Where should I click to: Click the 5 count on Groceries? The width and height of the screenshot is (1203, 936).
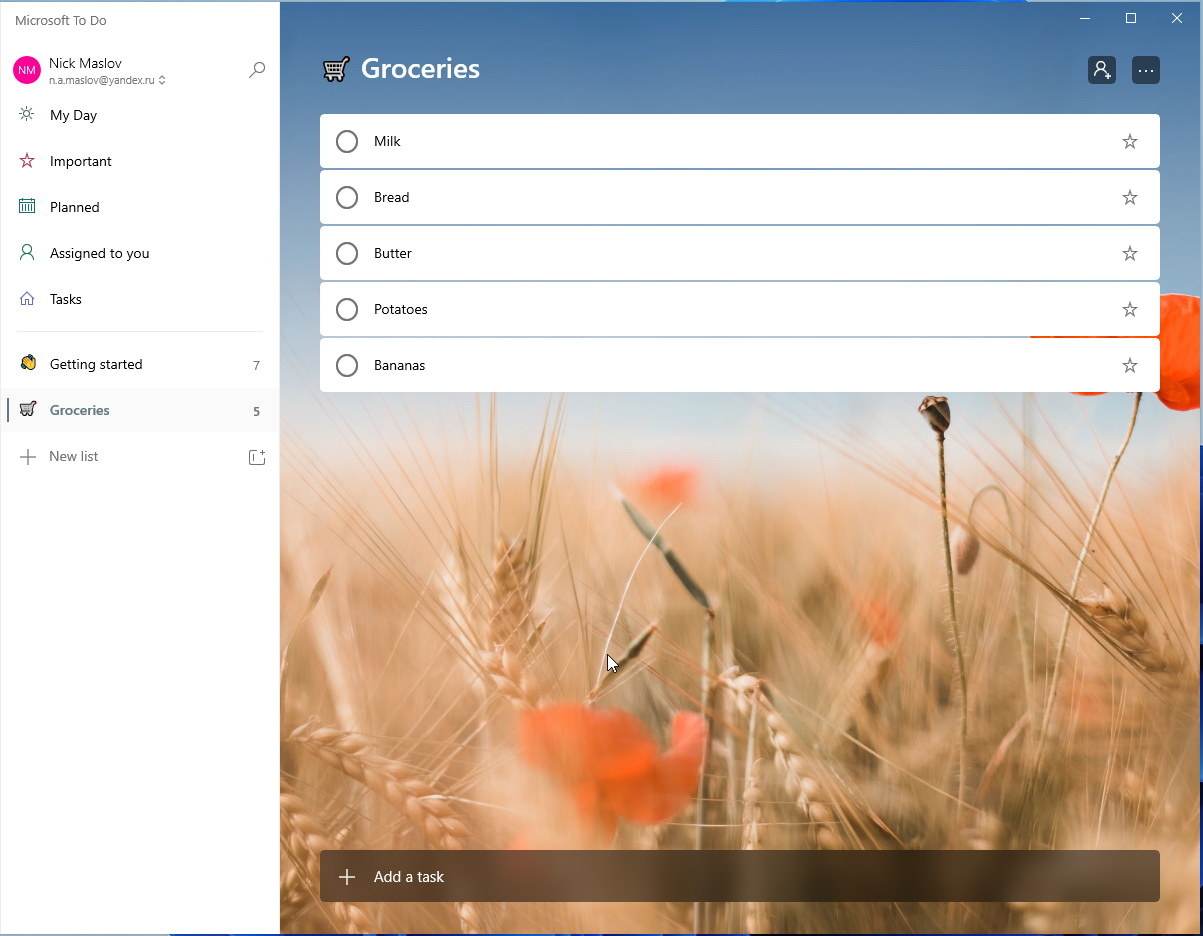(256, 411)
